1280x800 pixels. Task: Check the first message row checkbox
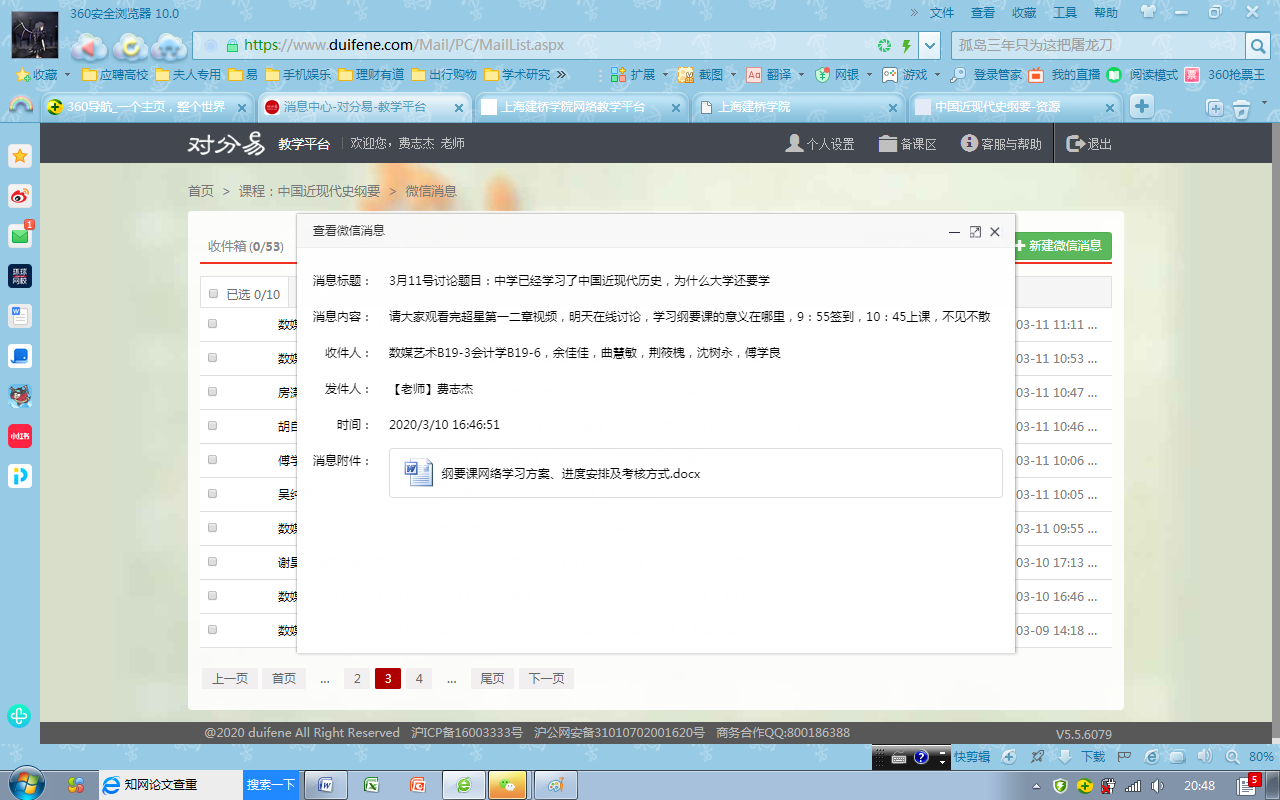tap(213, 324)
